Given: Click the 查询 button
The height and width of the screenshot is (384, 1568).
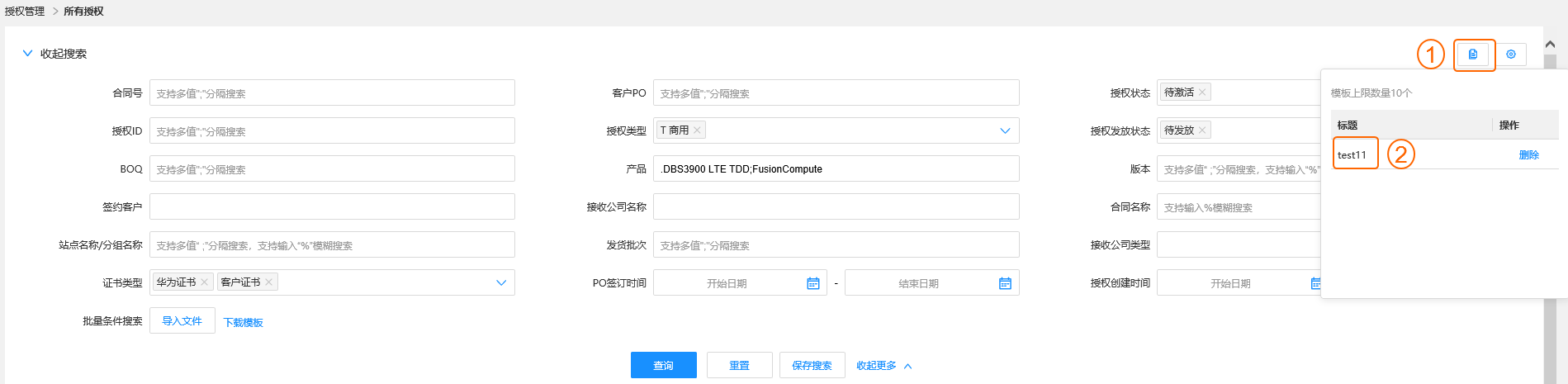Looking at the screenshot, I should pos(663,365).
